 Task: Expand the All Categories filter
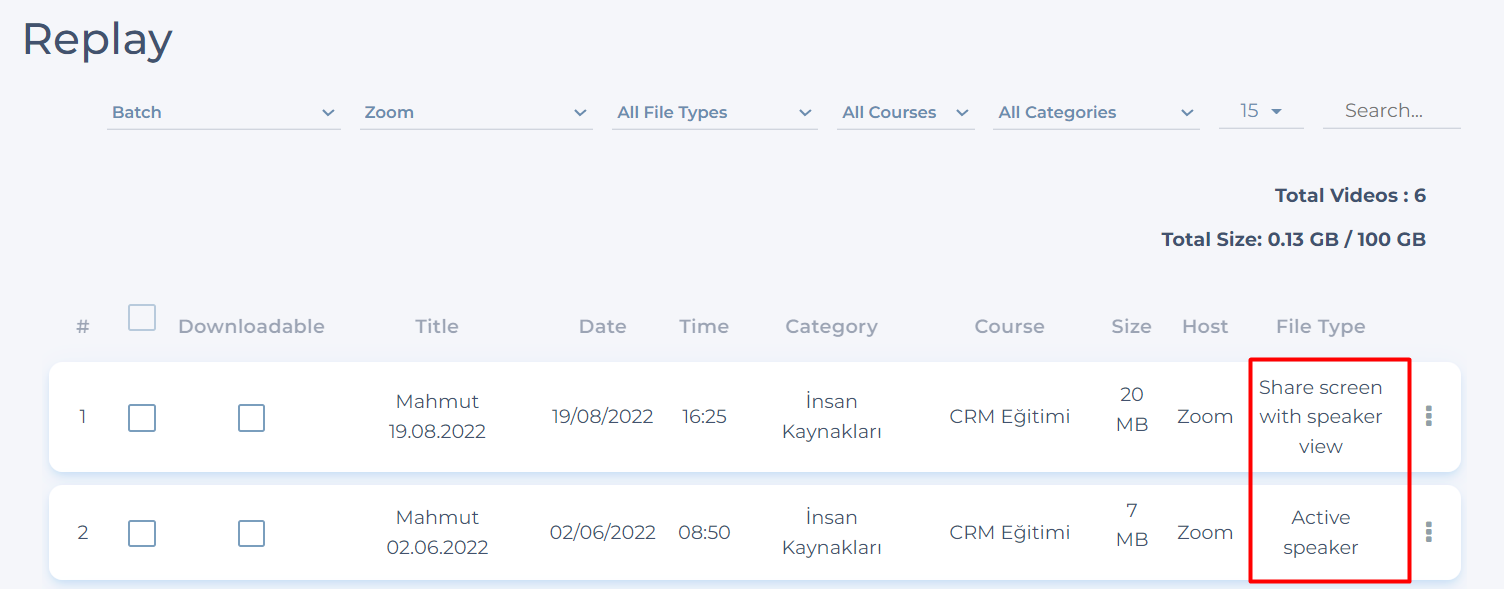[x=1095, y=113]
